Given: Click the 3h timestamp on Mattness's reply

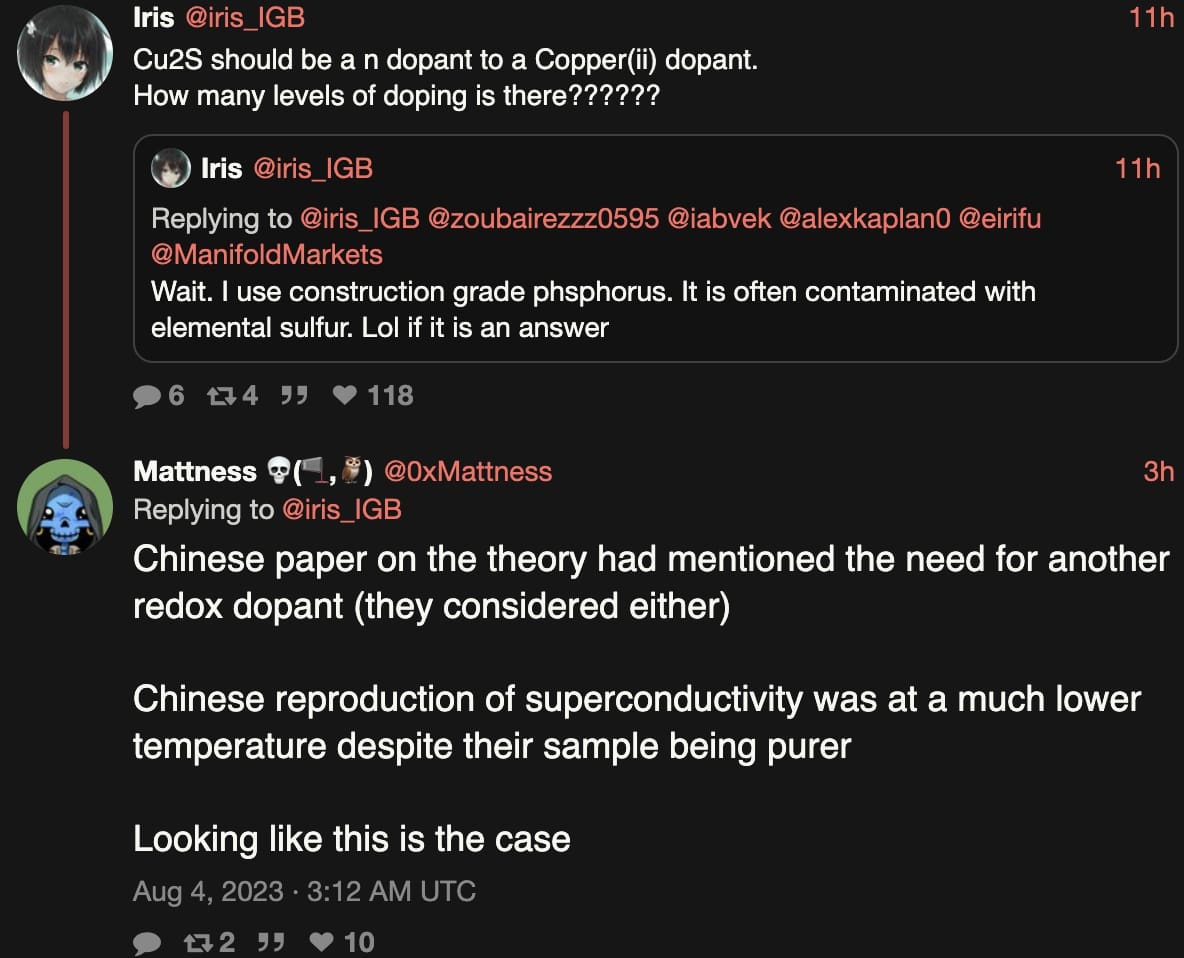Looking at the screenshot, I should (x=1158, y=471).
